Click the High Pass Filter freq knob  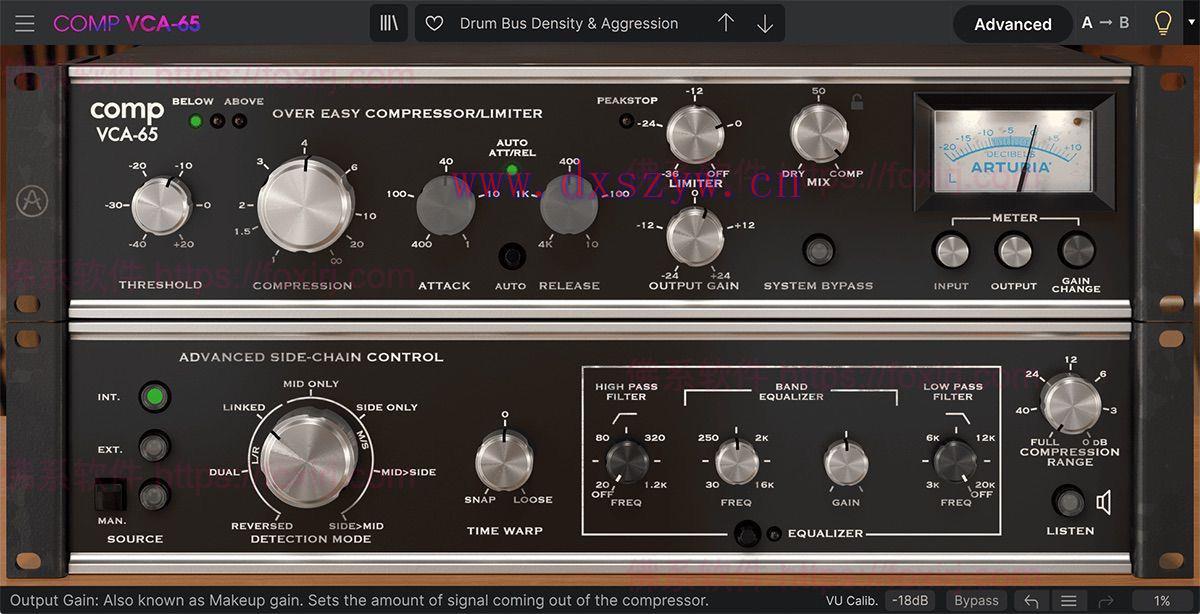coord(627,462)
